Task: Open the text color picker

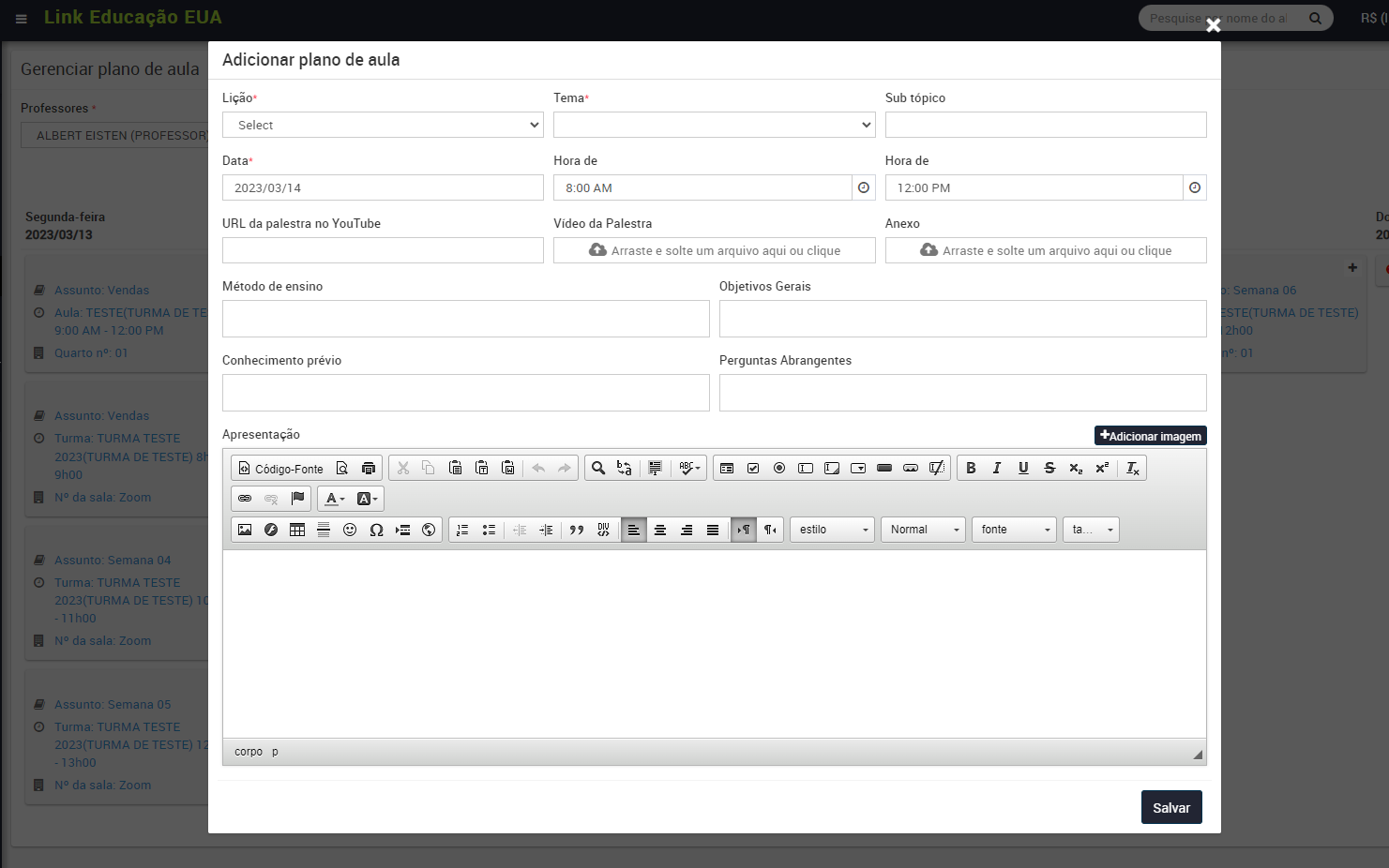Action: click(x=335, y=499)
